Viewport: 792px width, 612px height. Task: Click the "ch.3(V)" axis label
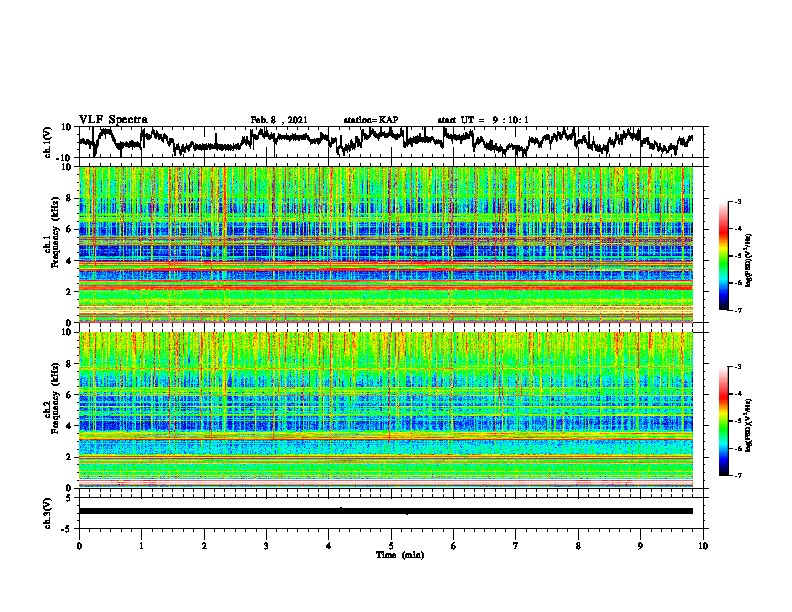tap(48, 513)
